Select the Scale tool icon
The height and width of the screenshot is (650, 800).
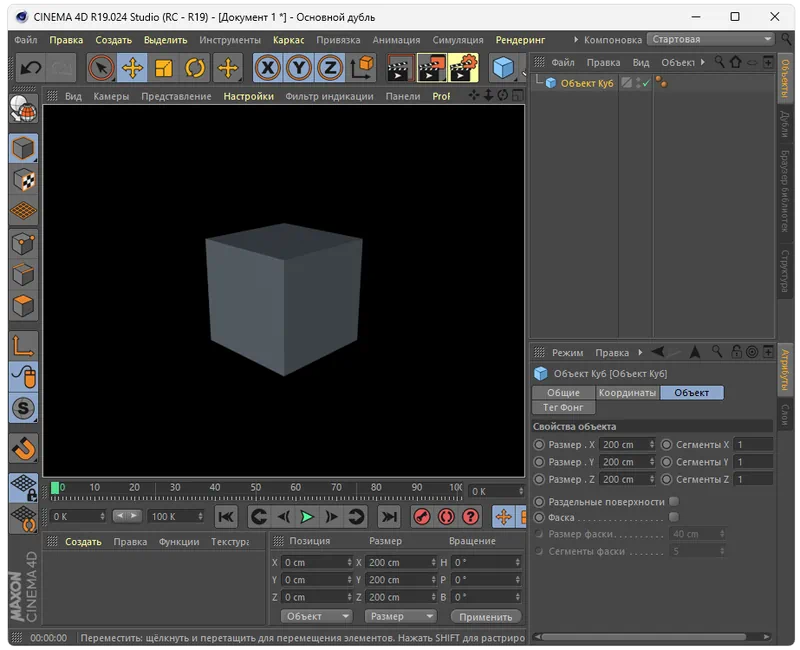pos(164,68)
